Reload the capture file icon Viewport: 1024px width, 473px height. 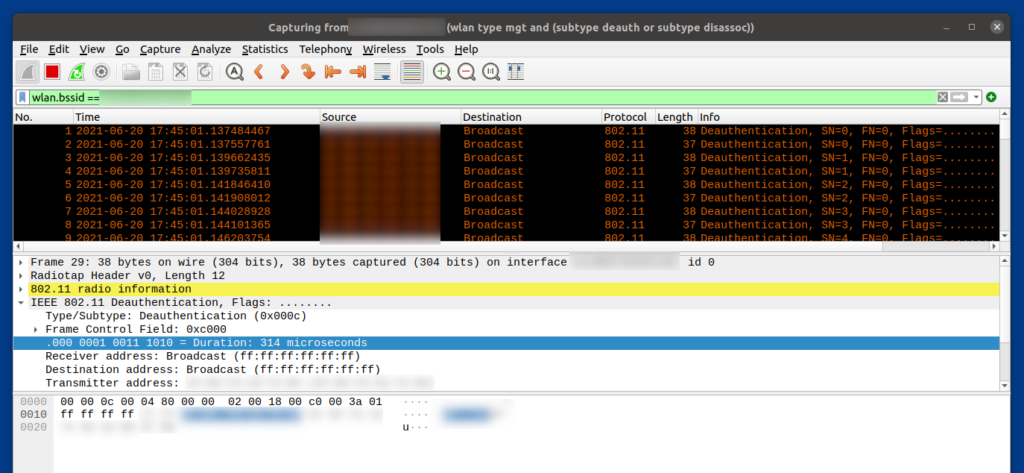coord(204,72)
